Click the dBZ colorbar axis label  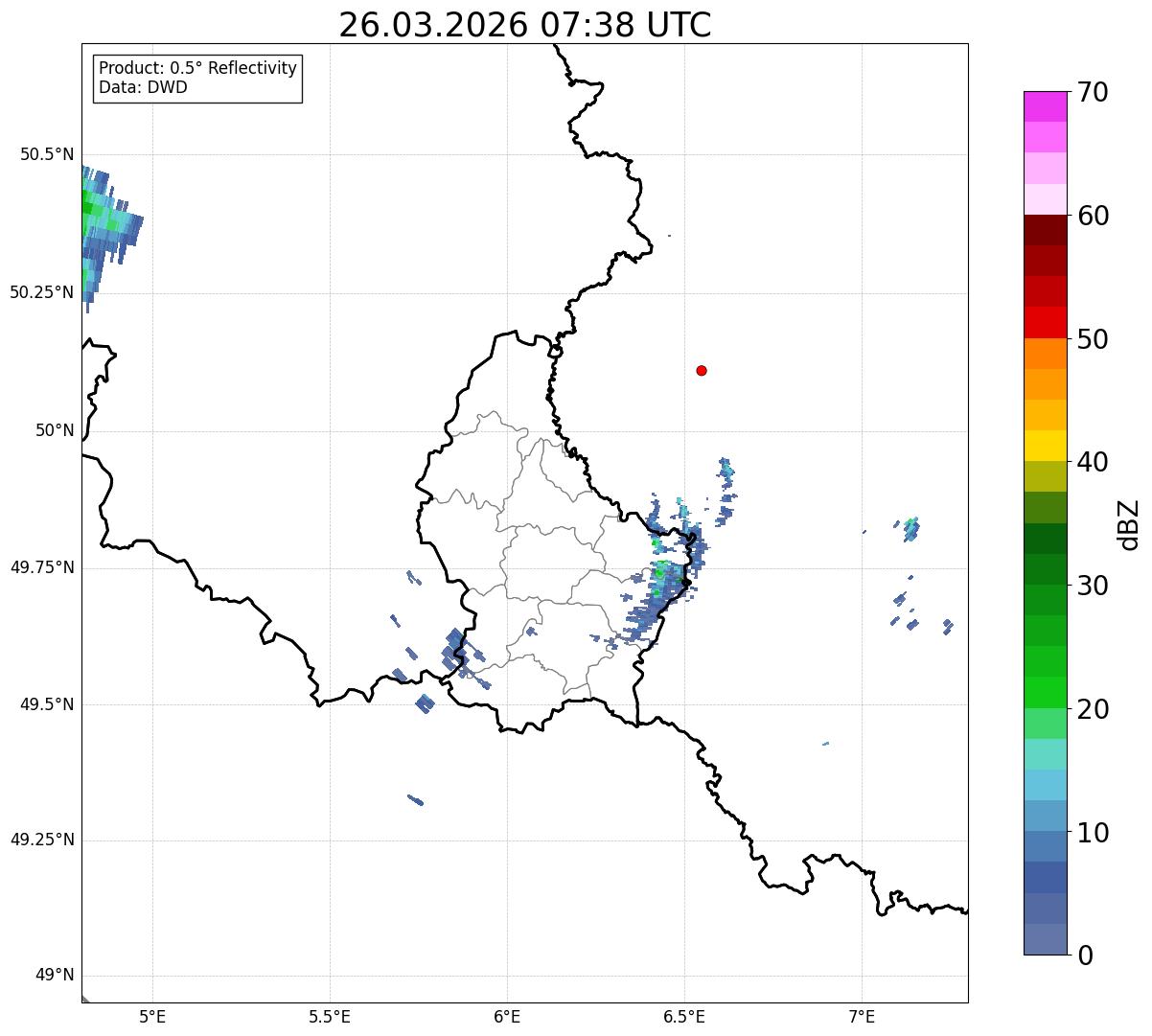(1129, 523)
